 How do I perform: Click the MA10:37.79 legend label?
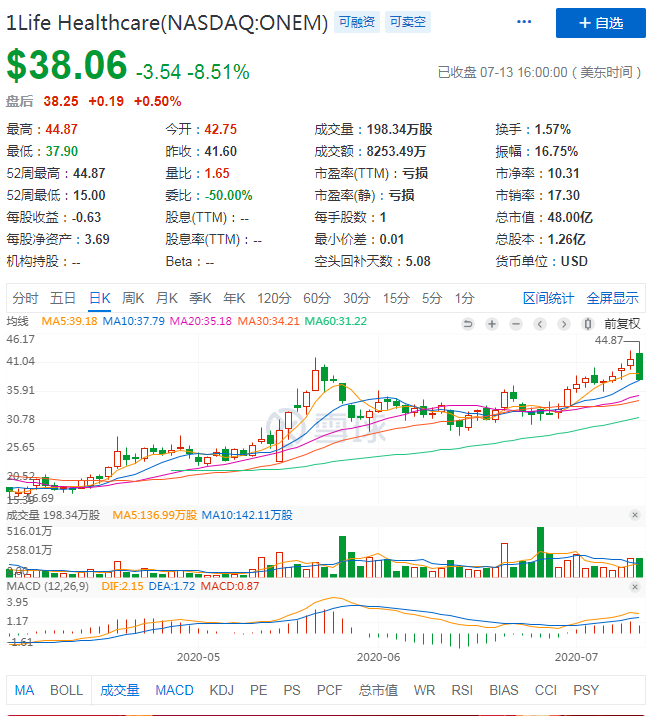point(133,321)
